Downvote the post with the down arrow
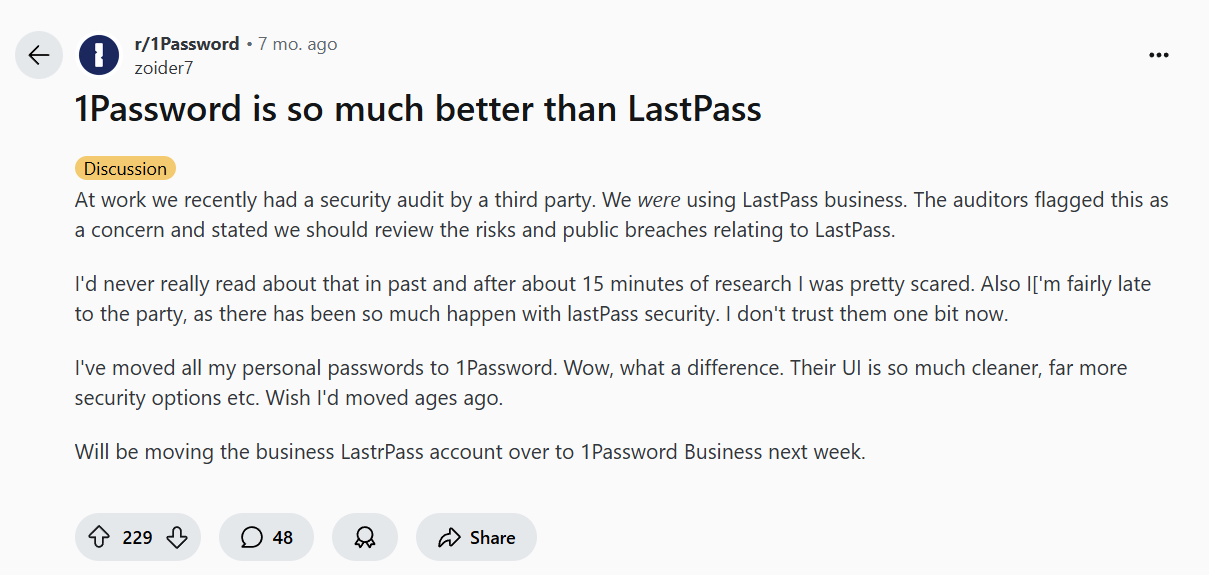 pyautogui.click(x=177, y=538)
